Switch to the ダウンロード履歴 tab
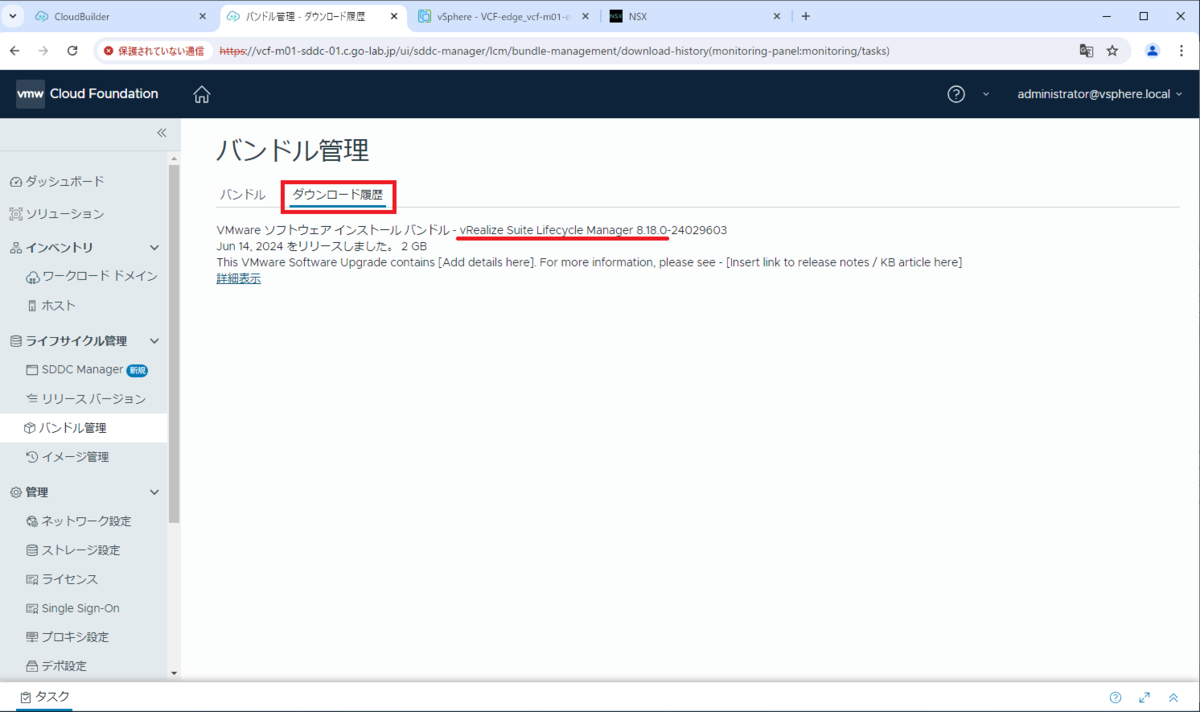Image resolution: width=1200 pixels, height=712 pixels. click(337, 195)
